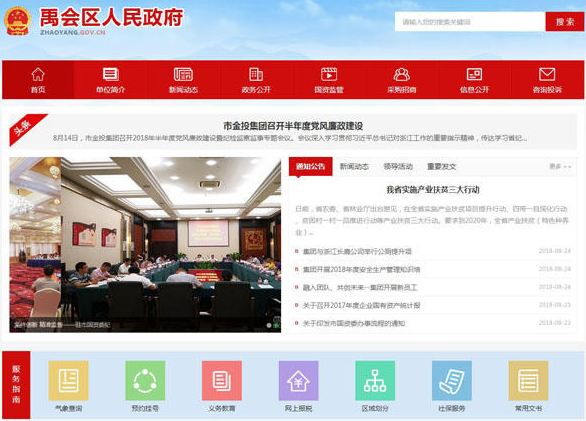Viewport: 586px width, 421px height.
Task: Click the meeting room carousel photo
Action: point(145,245)
